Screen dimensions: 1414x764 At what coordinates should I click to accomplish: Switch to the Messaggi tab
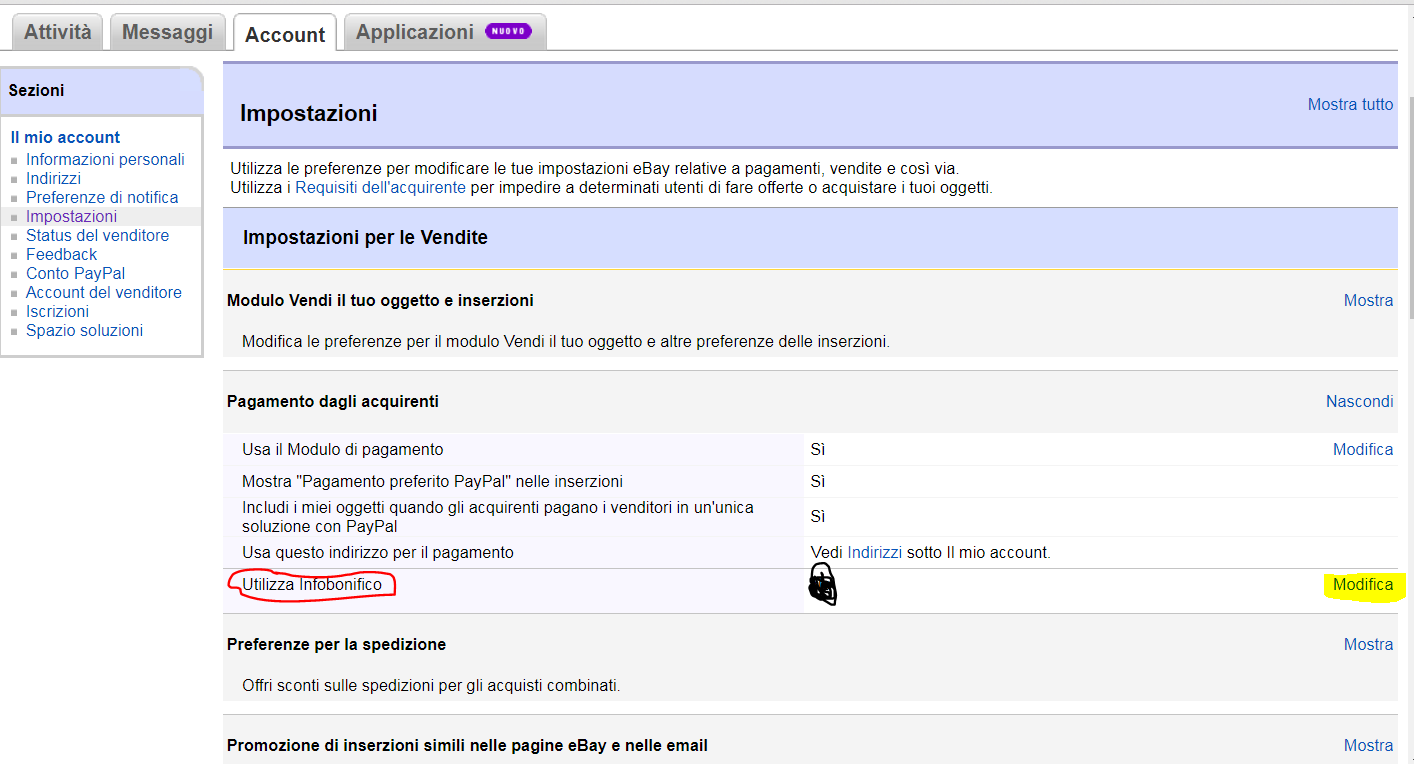pos(167,32)
